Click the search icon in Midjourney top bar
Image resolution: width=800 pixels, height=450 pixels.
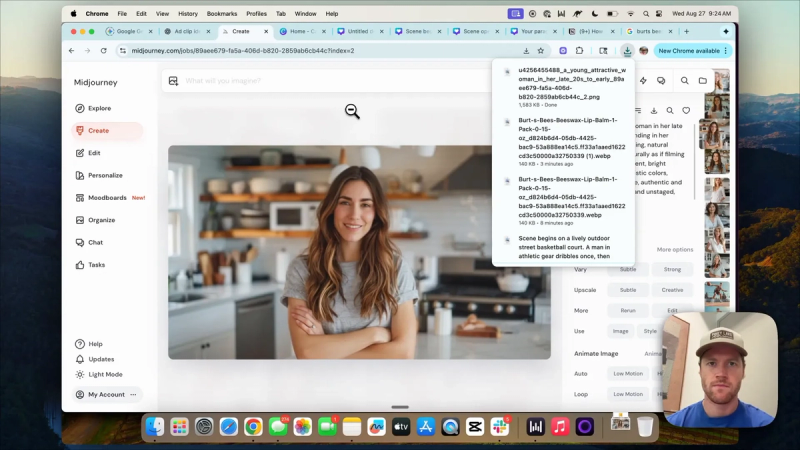pyautogui.click(x=684, y=81)
